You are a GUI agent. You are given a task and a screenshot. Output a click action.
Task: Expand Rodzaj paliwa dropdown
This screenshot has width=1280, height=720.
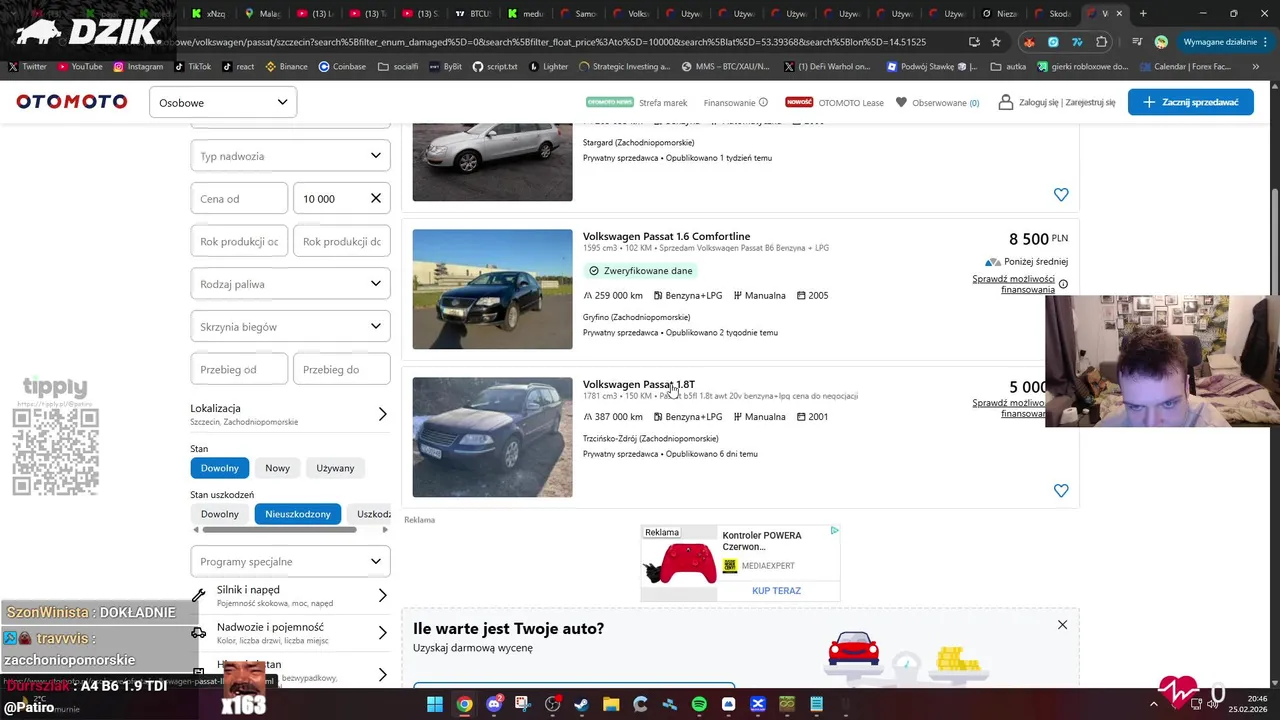290,284
